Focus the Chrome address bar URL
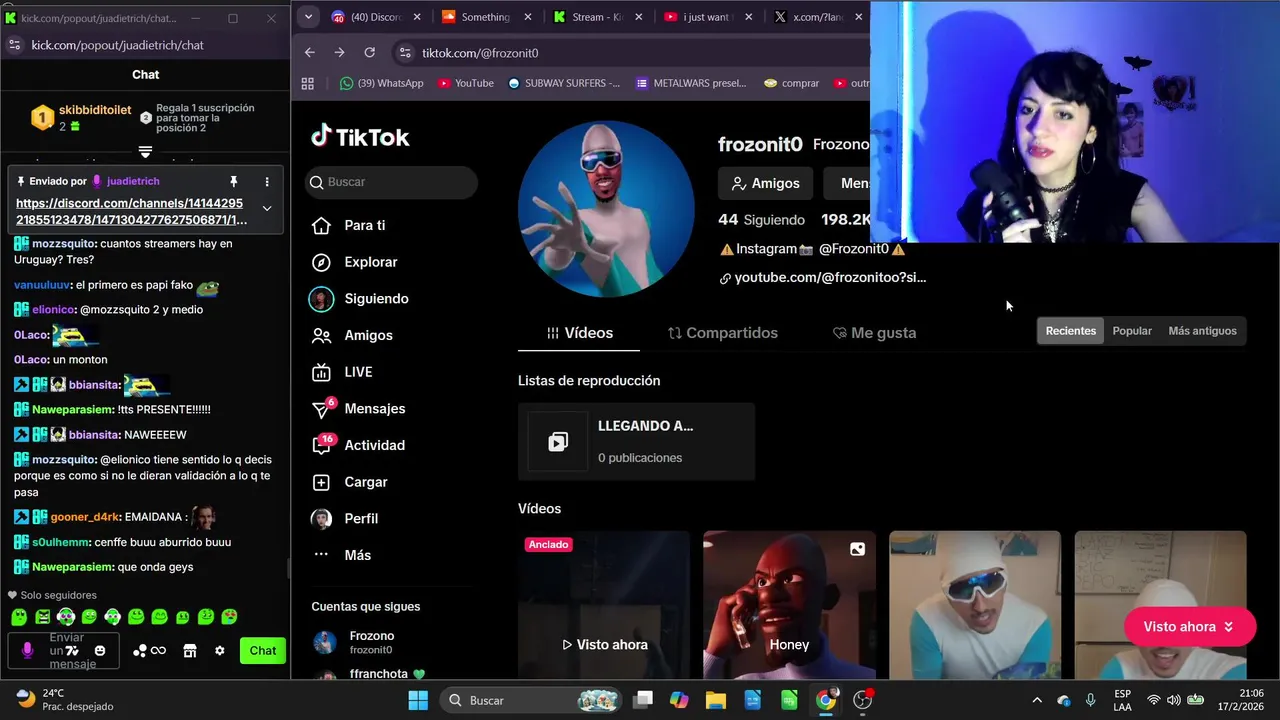Image resolution: width=1280 pixels, height=720 pixels. coord(480,53)
